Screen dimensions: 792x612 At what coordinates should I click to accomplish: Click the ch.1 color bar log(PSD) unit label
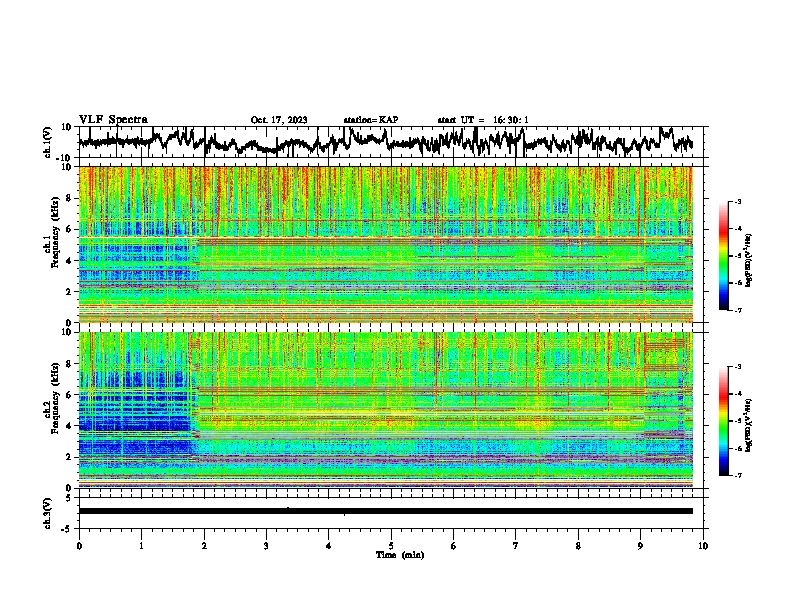pos(749,260)
